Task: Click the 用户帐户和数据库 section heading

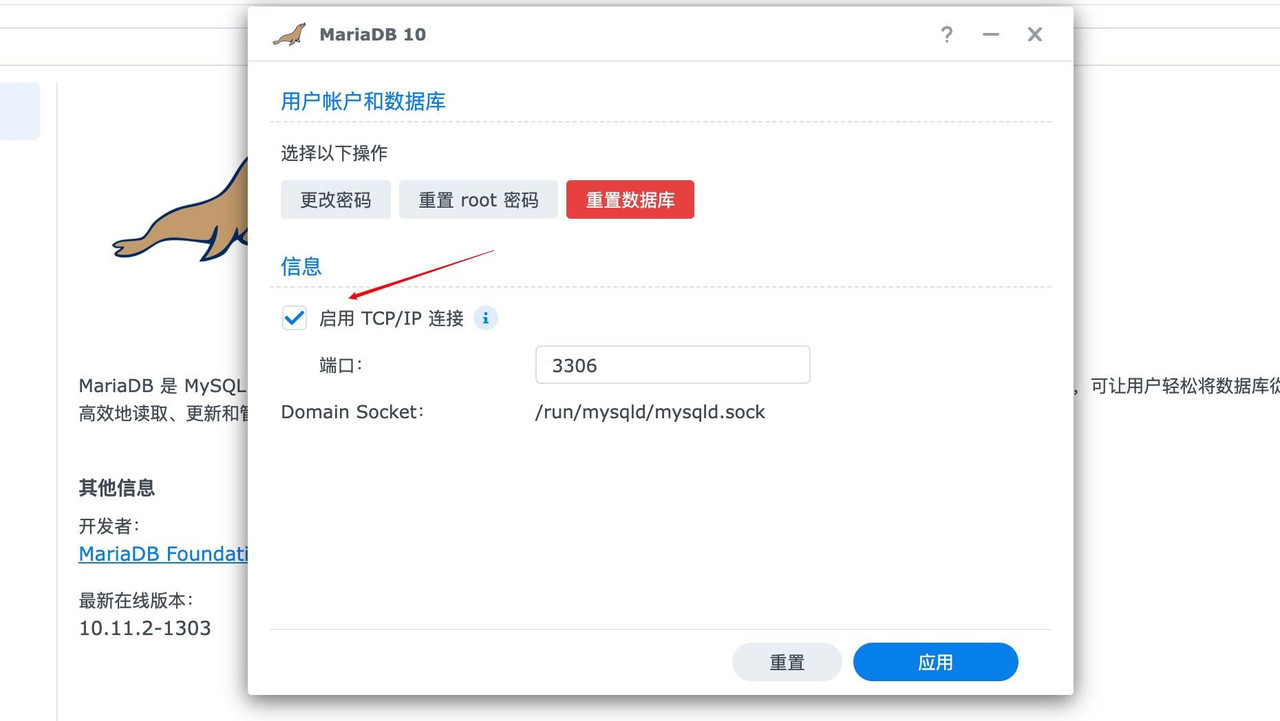Action: pos(363,101)
